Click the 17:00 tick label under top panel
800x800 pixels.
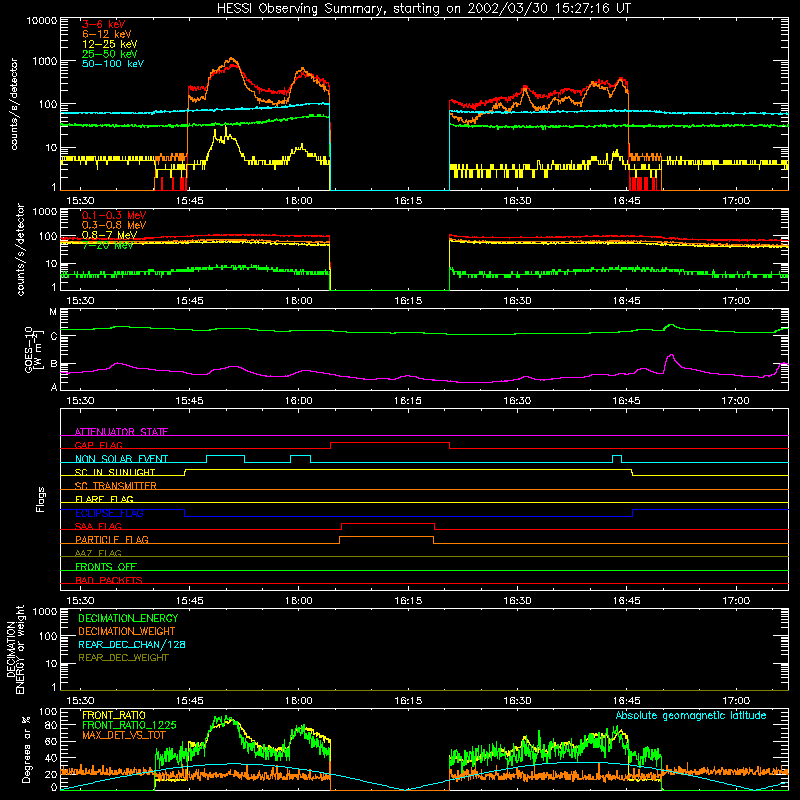pyautogui.click(x=736, y=201)
